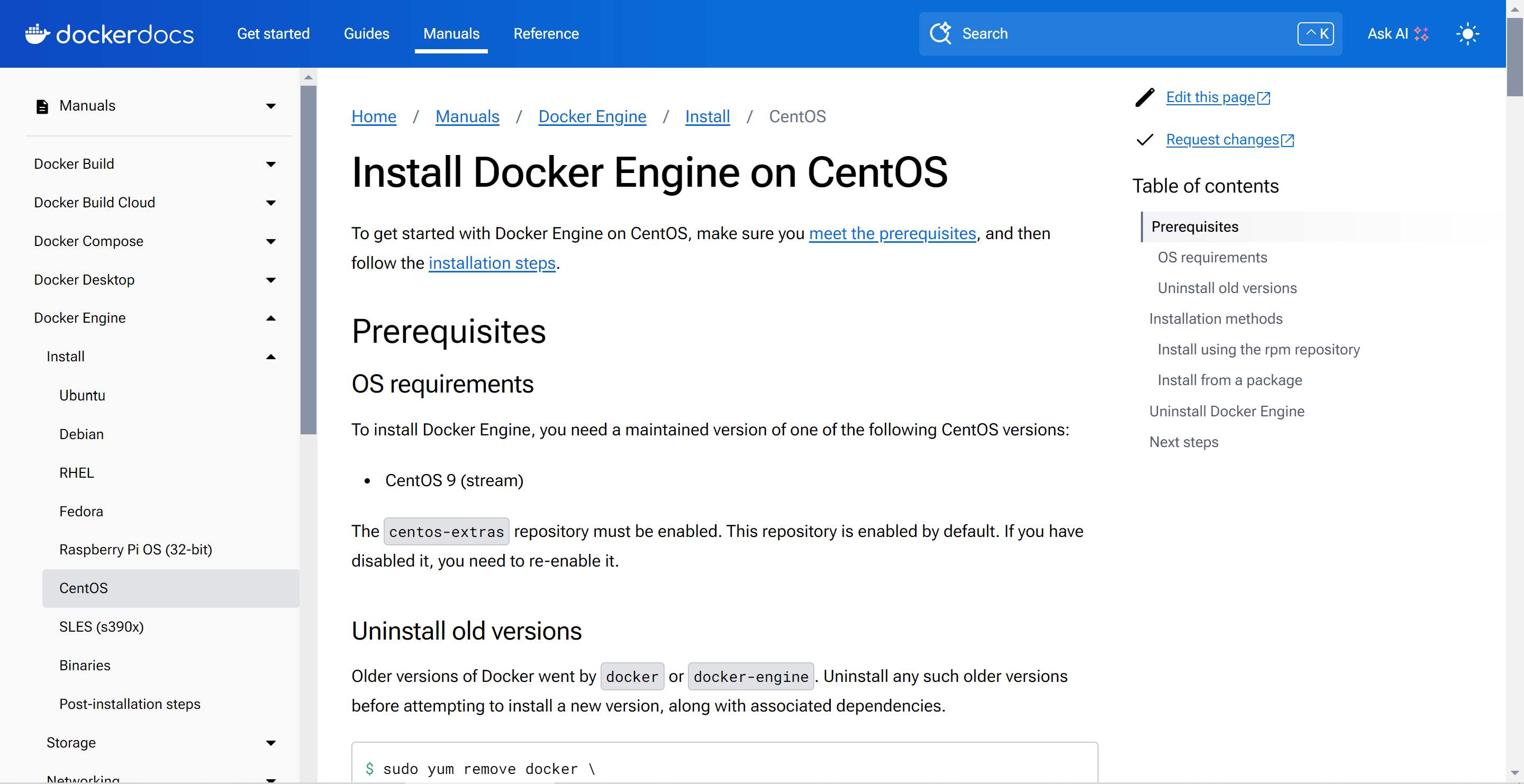Viewport: 1524px width, 784px height.
Task: Expand the Docker Build section arrow
Action: [x=271, y=165]
